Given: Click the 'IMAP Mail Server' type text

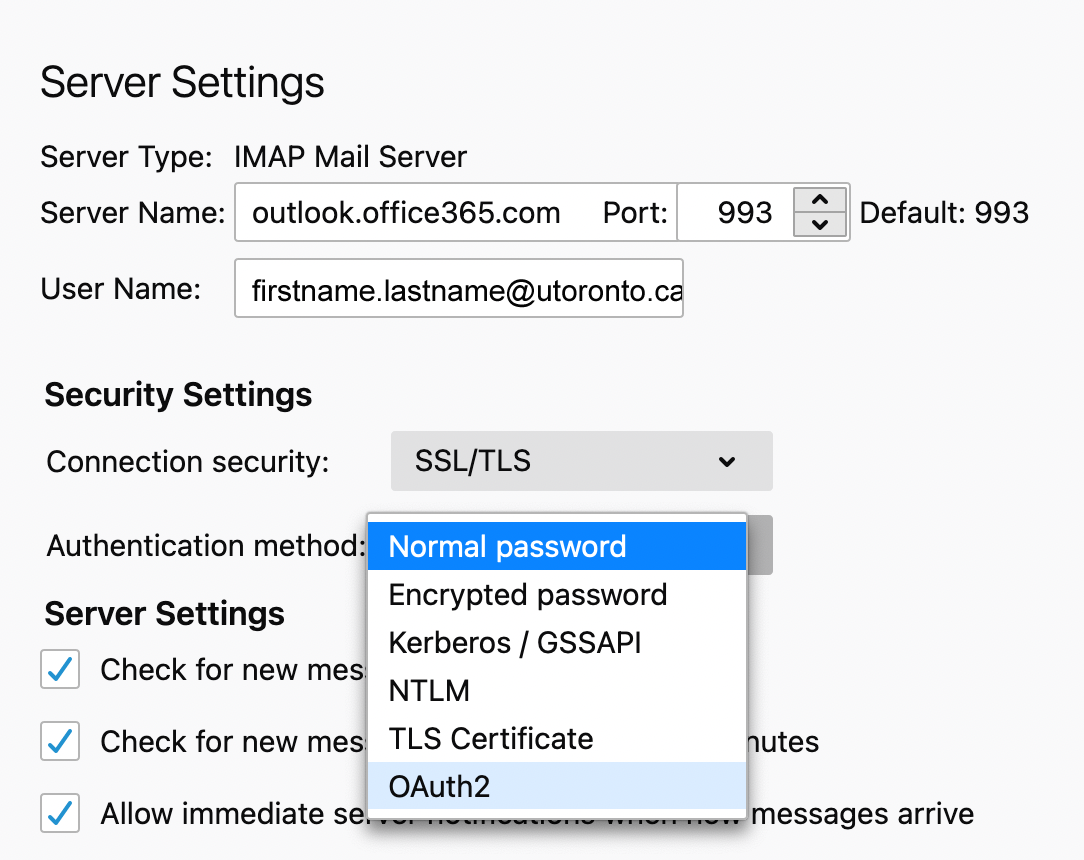Looking at the screenshot, I should click(350, 157).
